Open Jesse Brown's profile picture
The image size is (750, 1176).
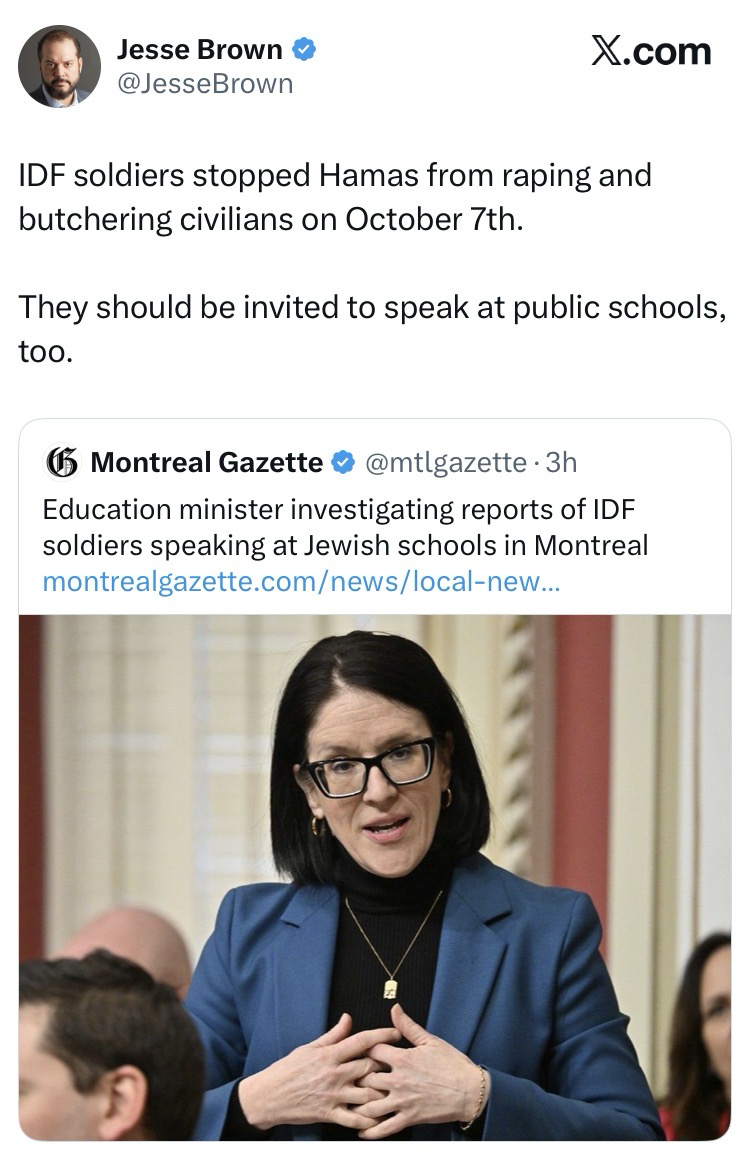pyautogui.click(x=59, y=66)
